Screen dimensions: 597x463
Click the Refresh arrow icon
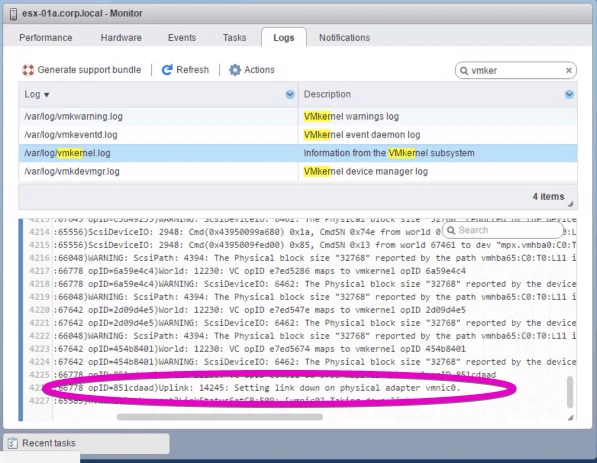[167, 70]
